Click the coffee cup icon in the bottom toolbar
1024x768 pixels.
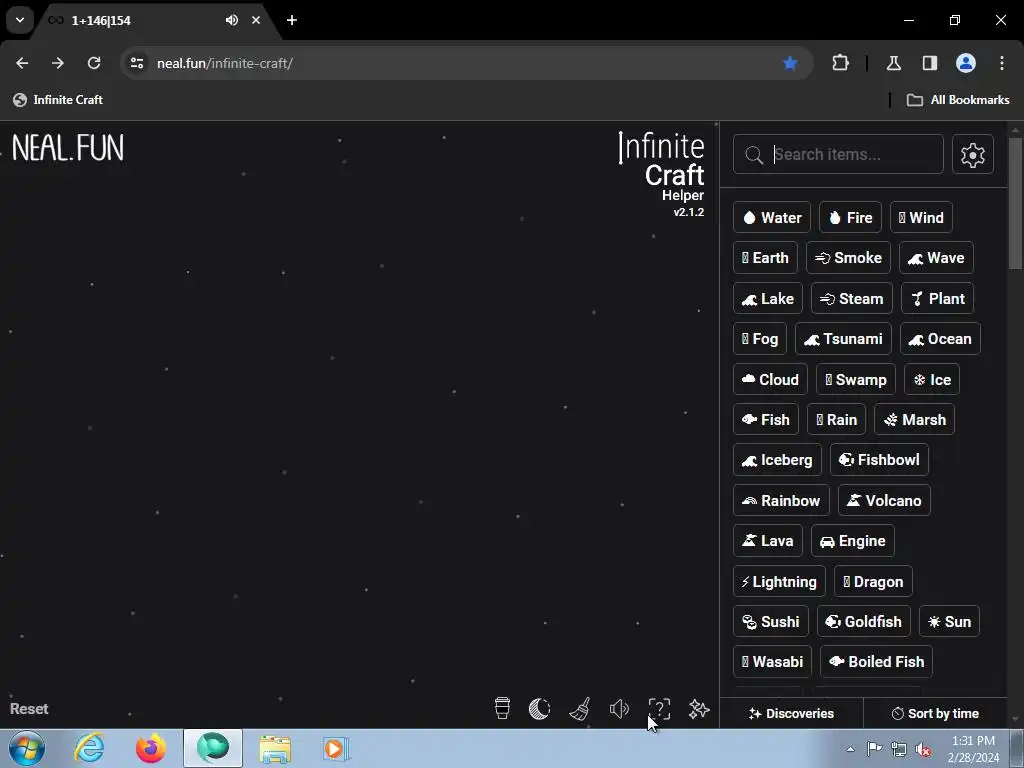pyautogui.click(x=502, y=709)
